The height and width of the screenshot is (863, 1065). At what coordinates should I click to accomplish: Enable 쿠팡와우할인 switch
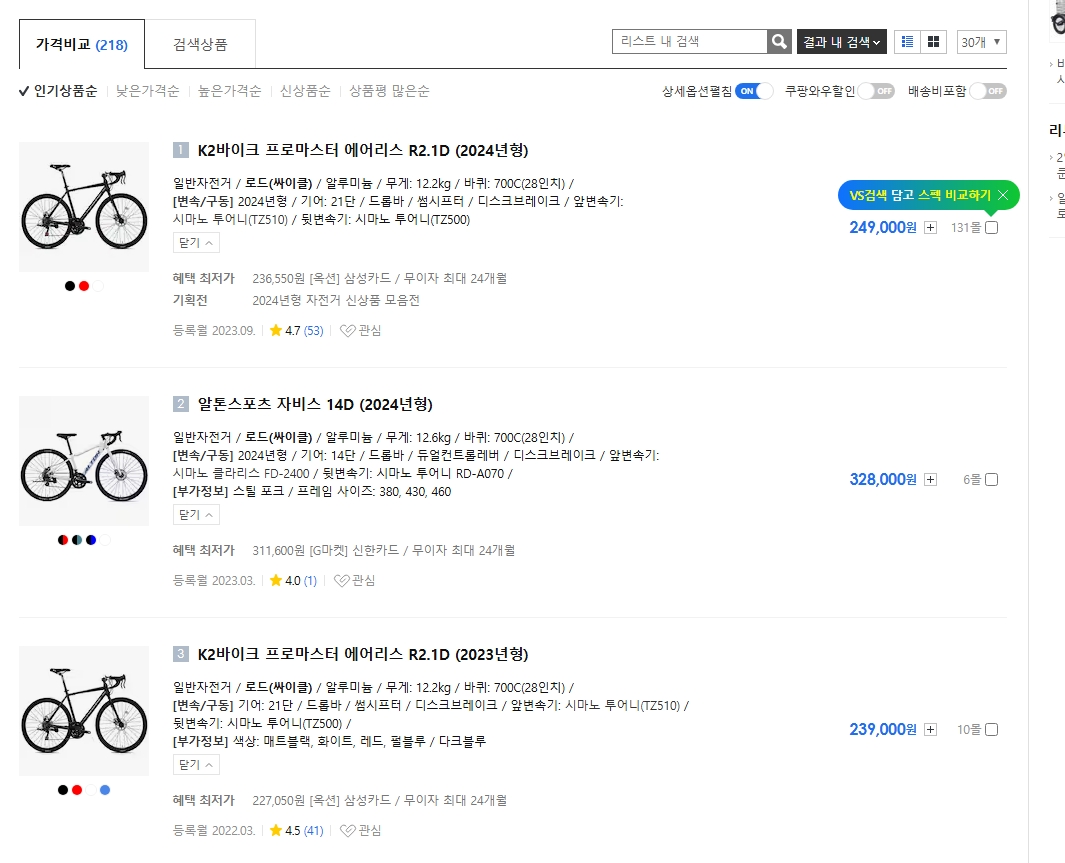876,91
